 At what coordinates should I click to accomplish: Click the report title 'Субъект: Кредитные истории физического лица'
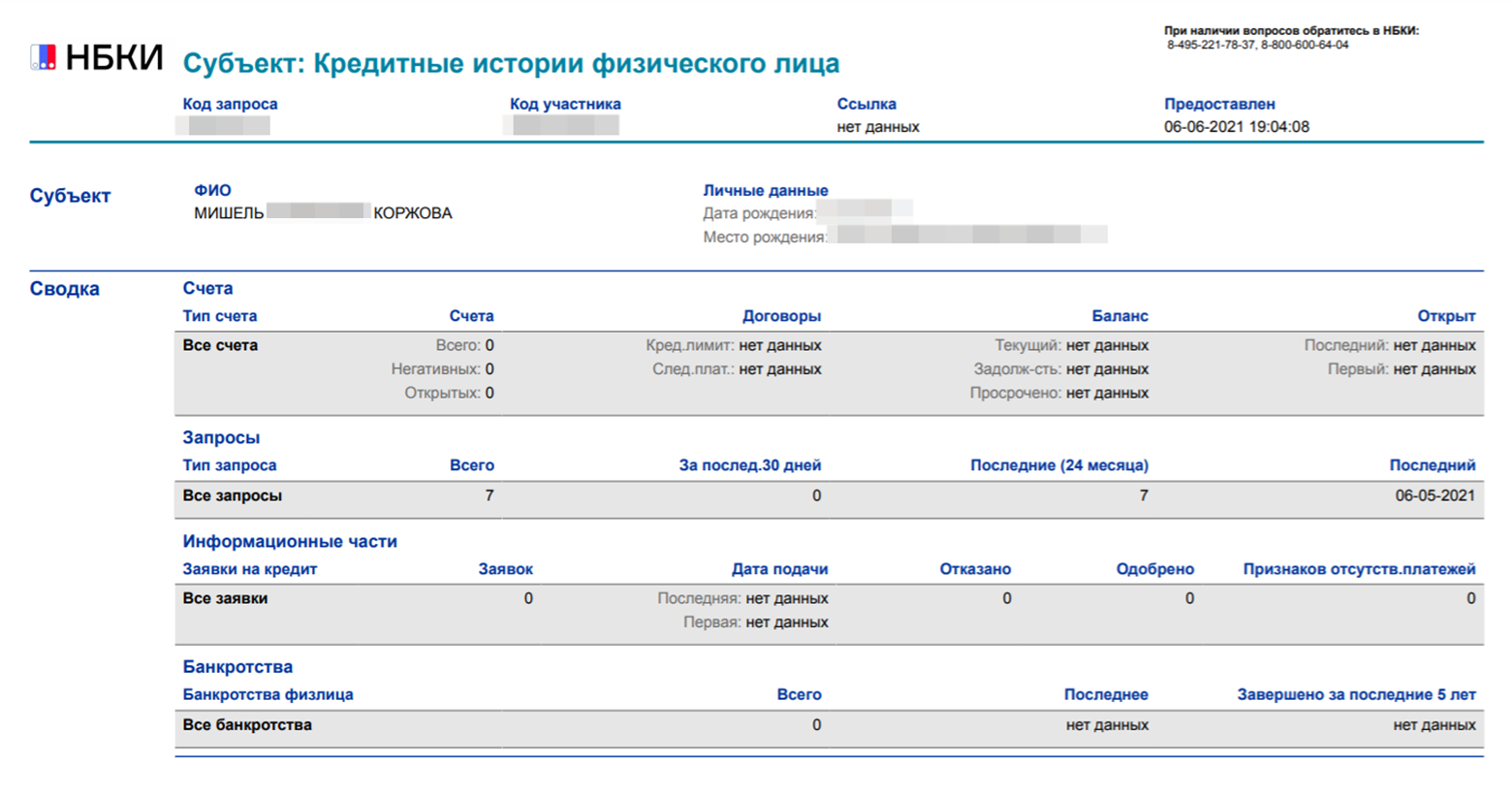tap(511, 64)
